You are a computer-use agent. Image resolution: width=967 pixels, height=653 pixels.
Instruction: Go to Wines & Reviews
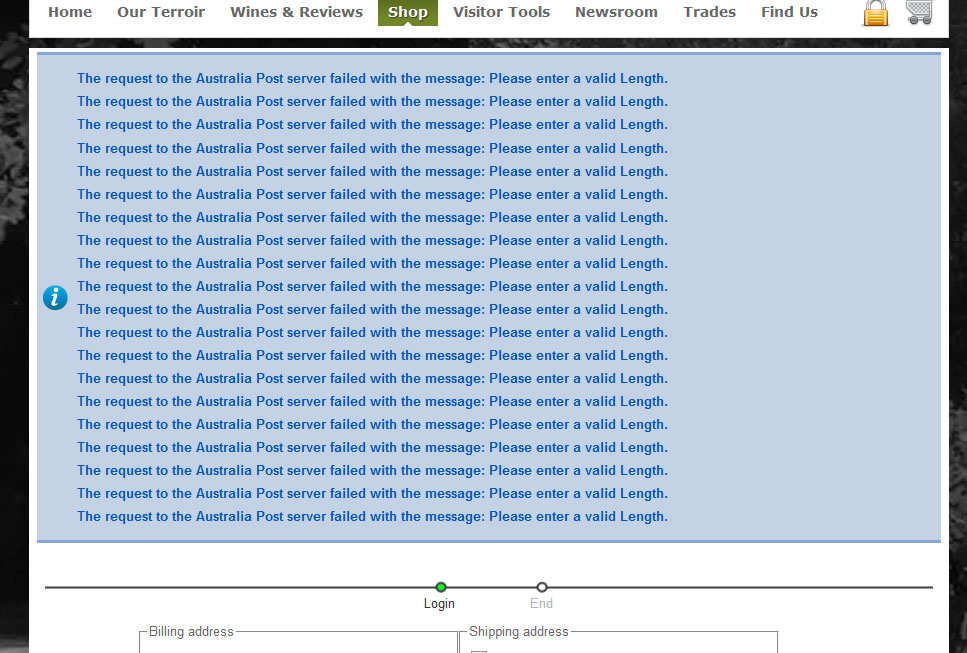click(297, 12)
